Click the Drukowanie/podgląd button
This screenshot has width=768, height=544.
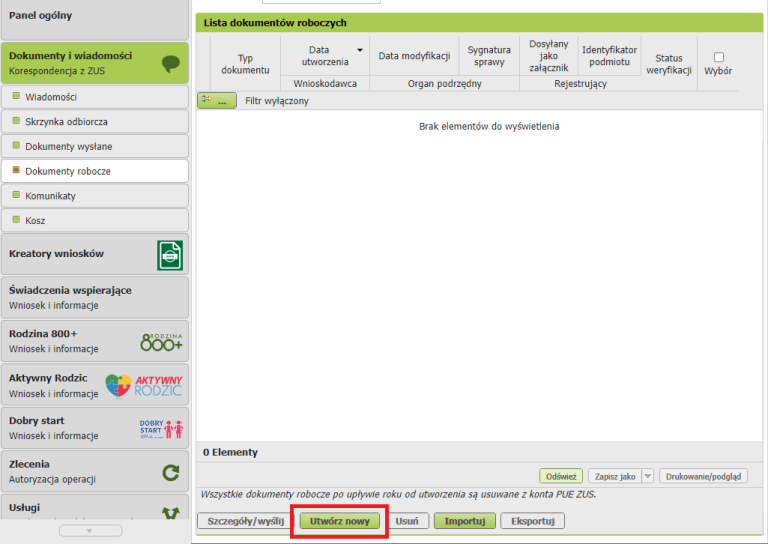[703, 477]
